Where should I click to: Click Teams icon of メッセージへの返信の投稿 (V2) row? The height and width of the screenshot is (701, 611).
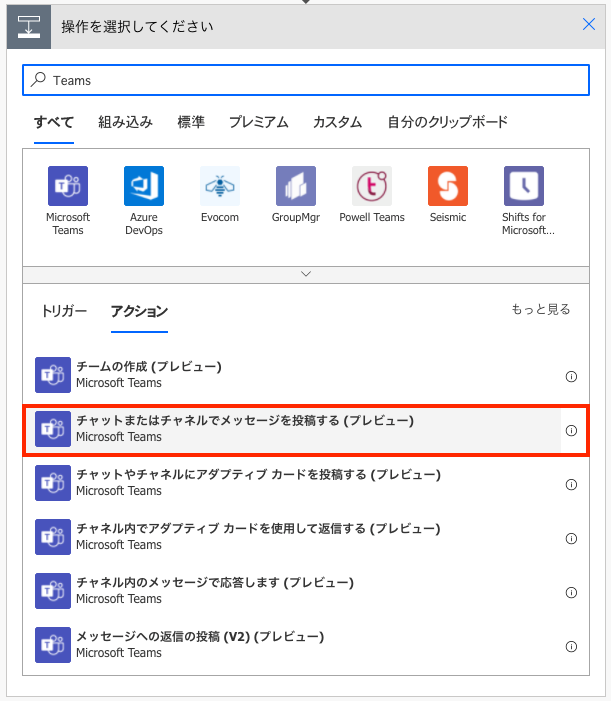(x=53, y=645)
